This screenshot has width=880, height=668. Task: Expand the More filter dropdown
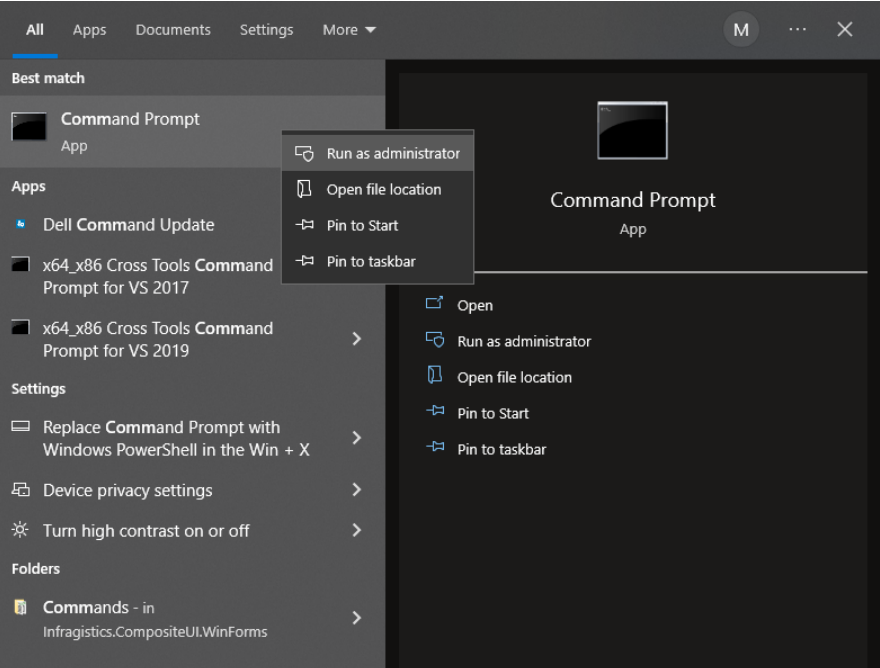tap(349, 30)
